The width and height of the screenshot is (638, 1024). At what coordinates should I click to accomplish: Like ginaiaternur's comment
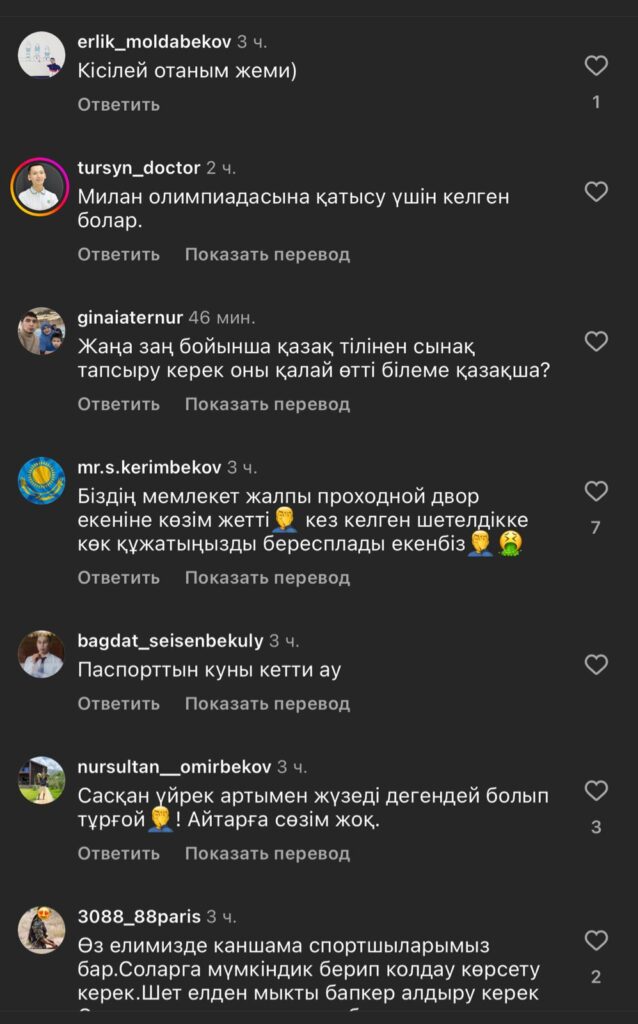596,341
